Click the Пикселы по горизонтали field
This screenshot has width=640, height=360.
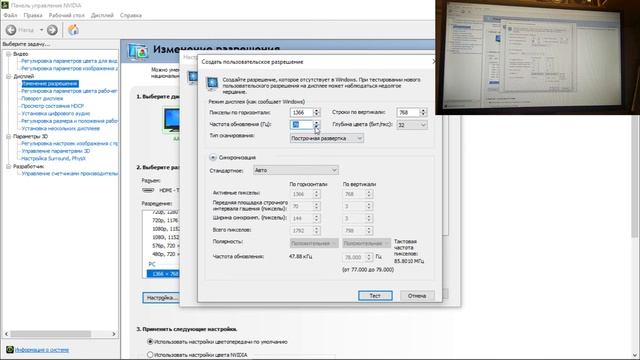(x=301, y=112)
